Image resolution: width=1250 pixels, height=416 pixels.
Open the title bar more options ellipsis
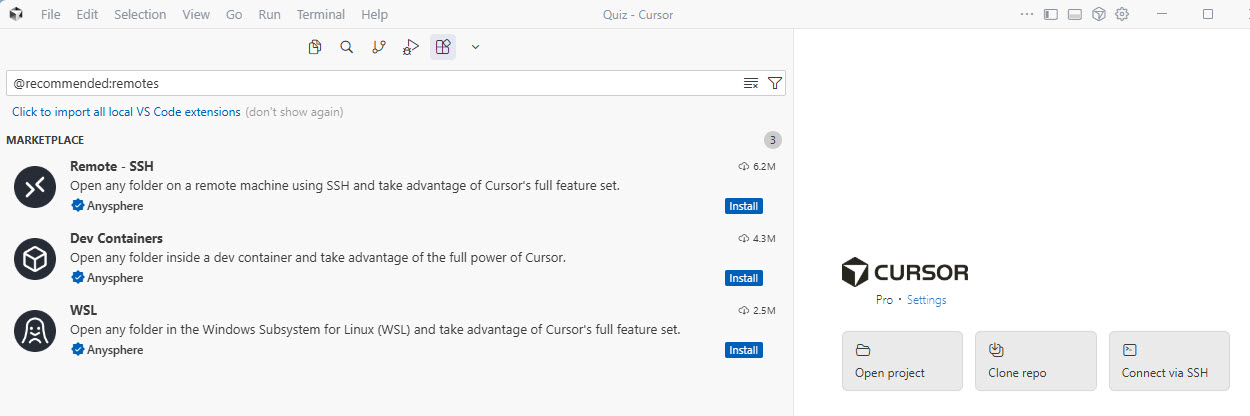(x=1026, y=15)
